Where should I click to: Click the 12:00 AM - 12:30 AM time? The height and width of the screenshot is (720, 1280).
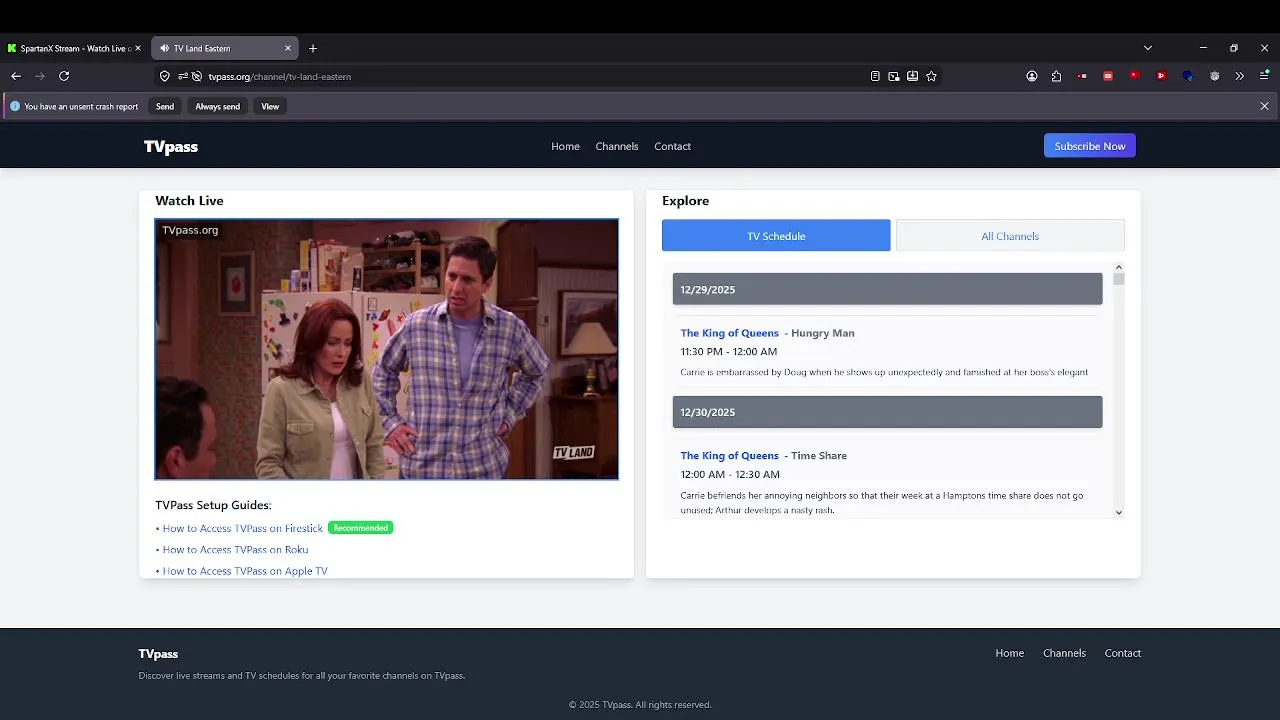pos(730,475)
